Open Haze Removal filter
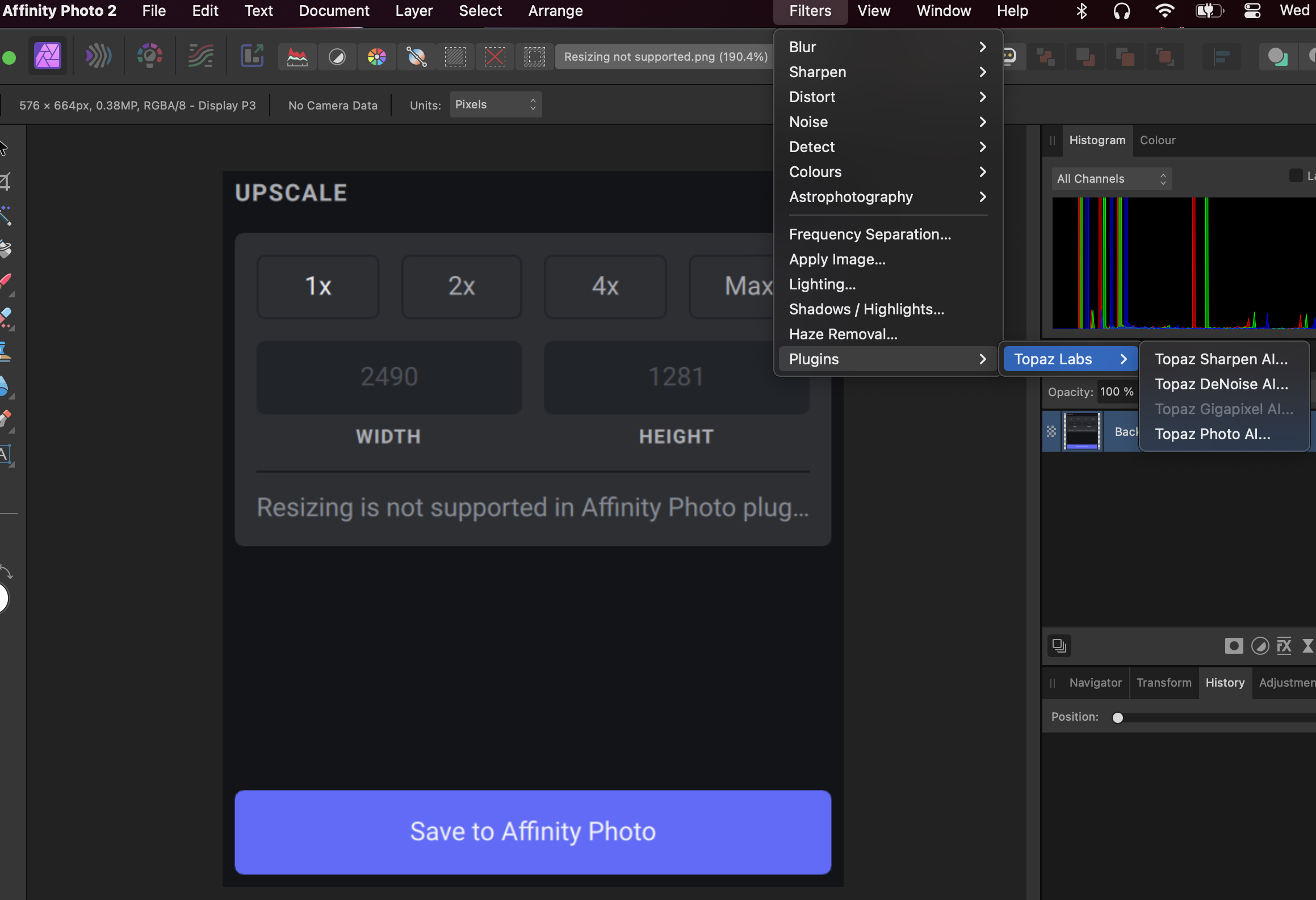The width and height of the screenshot is (1316, 900). [x=888, y=334]
